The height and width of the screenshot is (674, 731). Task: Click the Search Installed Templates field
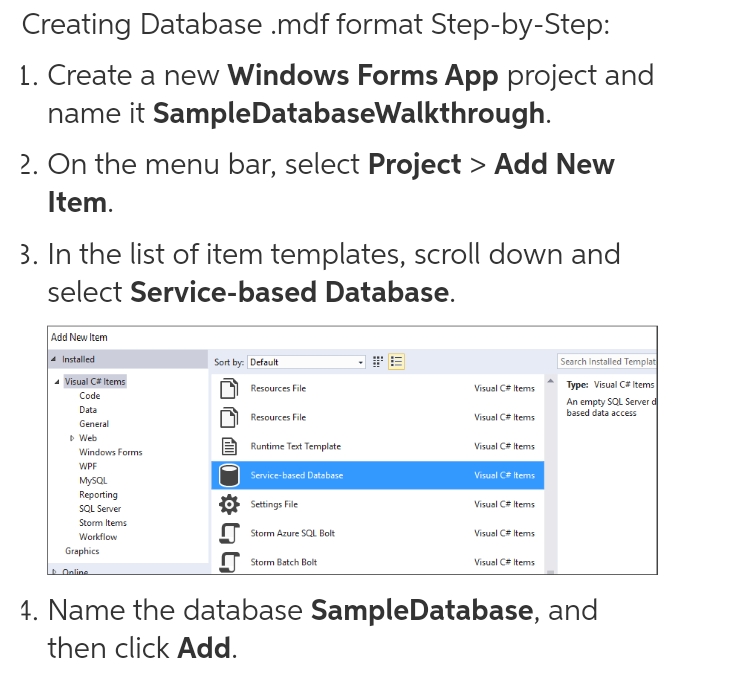606,362
